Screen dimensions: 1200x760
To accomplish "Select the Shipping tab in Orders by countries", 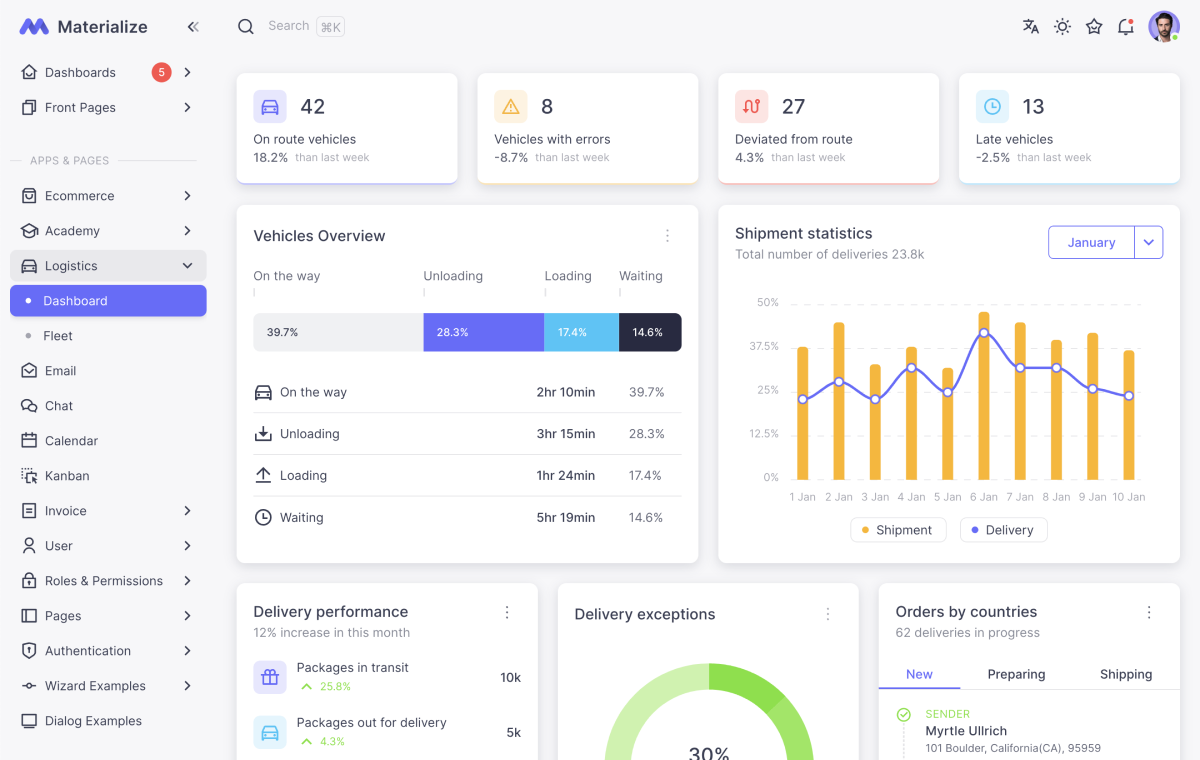I will point(1126,674).
